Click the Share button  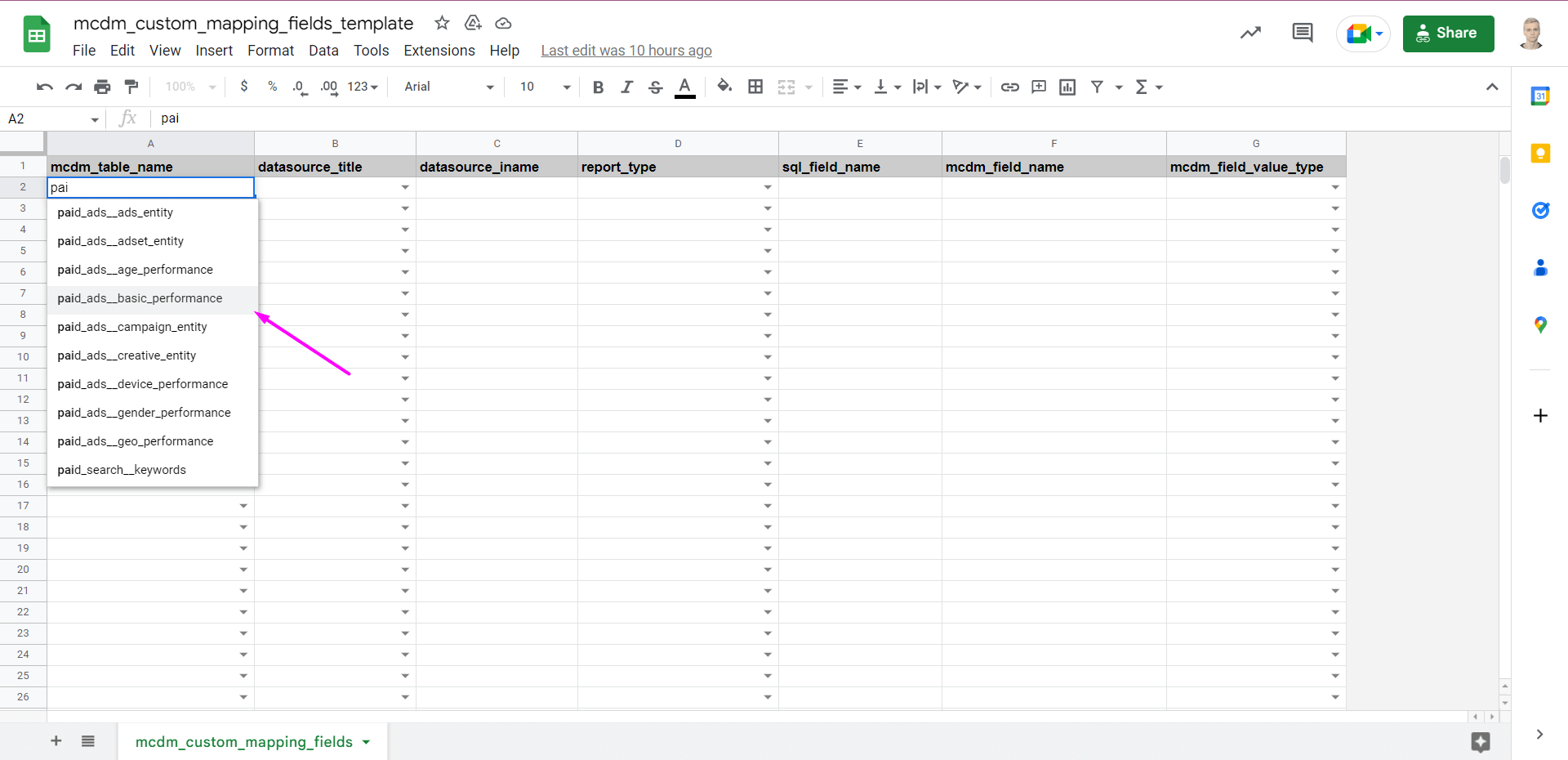click(x=1448, y=34)
